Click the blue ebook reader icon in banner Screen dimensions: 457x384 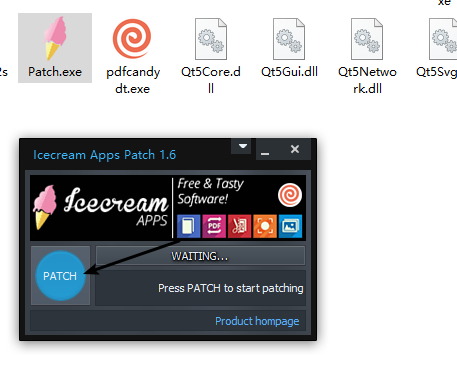pyautogui.click(x=189, y=226)
